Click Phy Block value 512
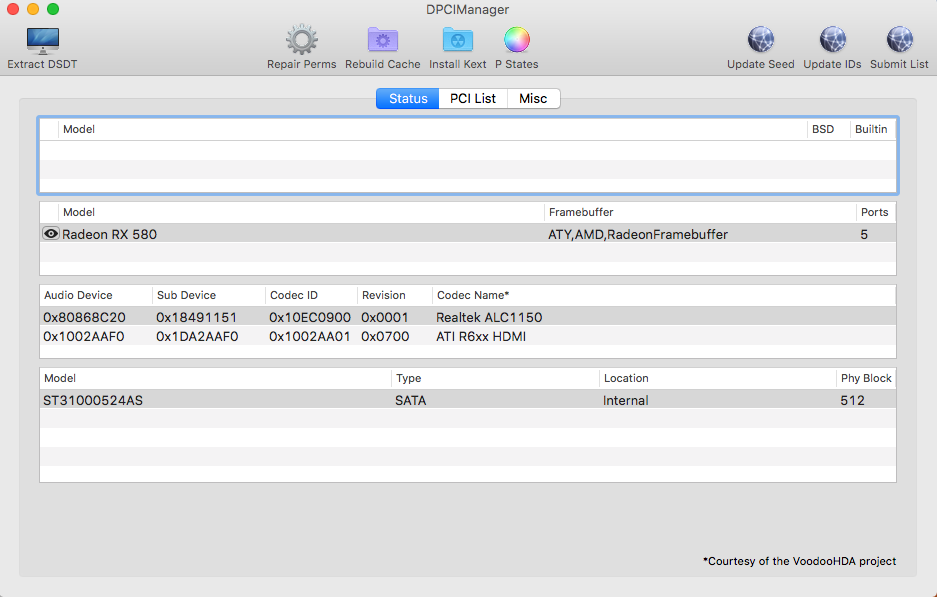The height and width of the screenshot is (597, 937). coord(852,400)
